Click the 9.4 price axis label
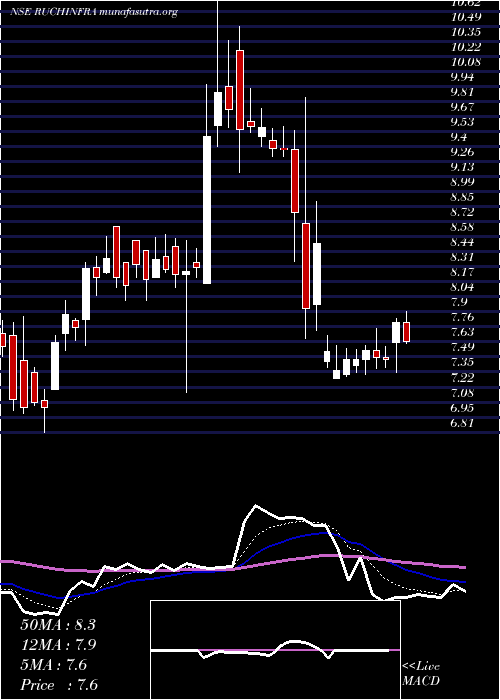Screen dimensions: 500x700 coord(459,137)
